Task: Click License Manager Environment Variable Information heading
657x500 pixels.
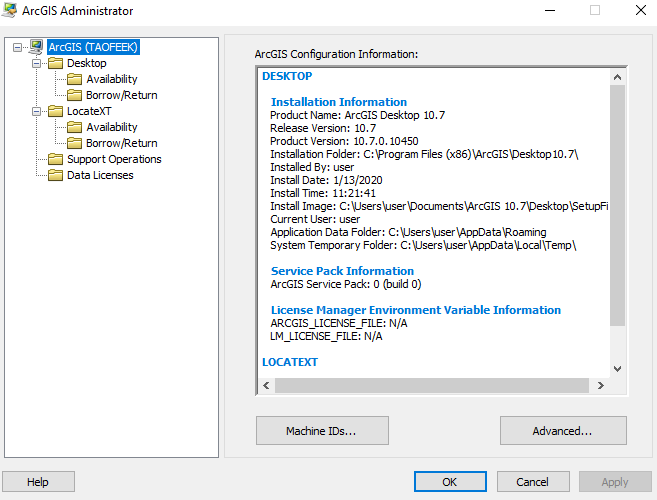Action: 416,310
